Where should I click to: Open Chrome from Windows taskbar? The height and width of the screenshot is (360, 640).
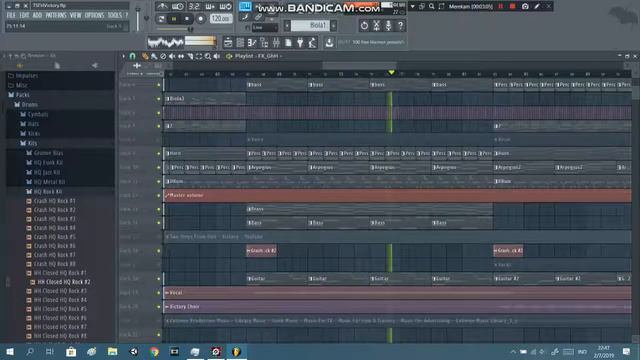coord(154,351)
